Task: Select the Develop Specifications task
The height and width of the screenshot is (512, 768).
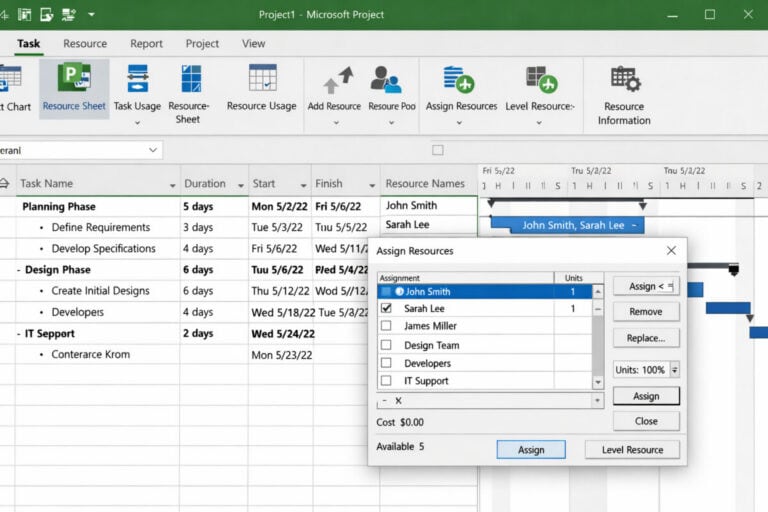Action: [x=103, y=248]
